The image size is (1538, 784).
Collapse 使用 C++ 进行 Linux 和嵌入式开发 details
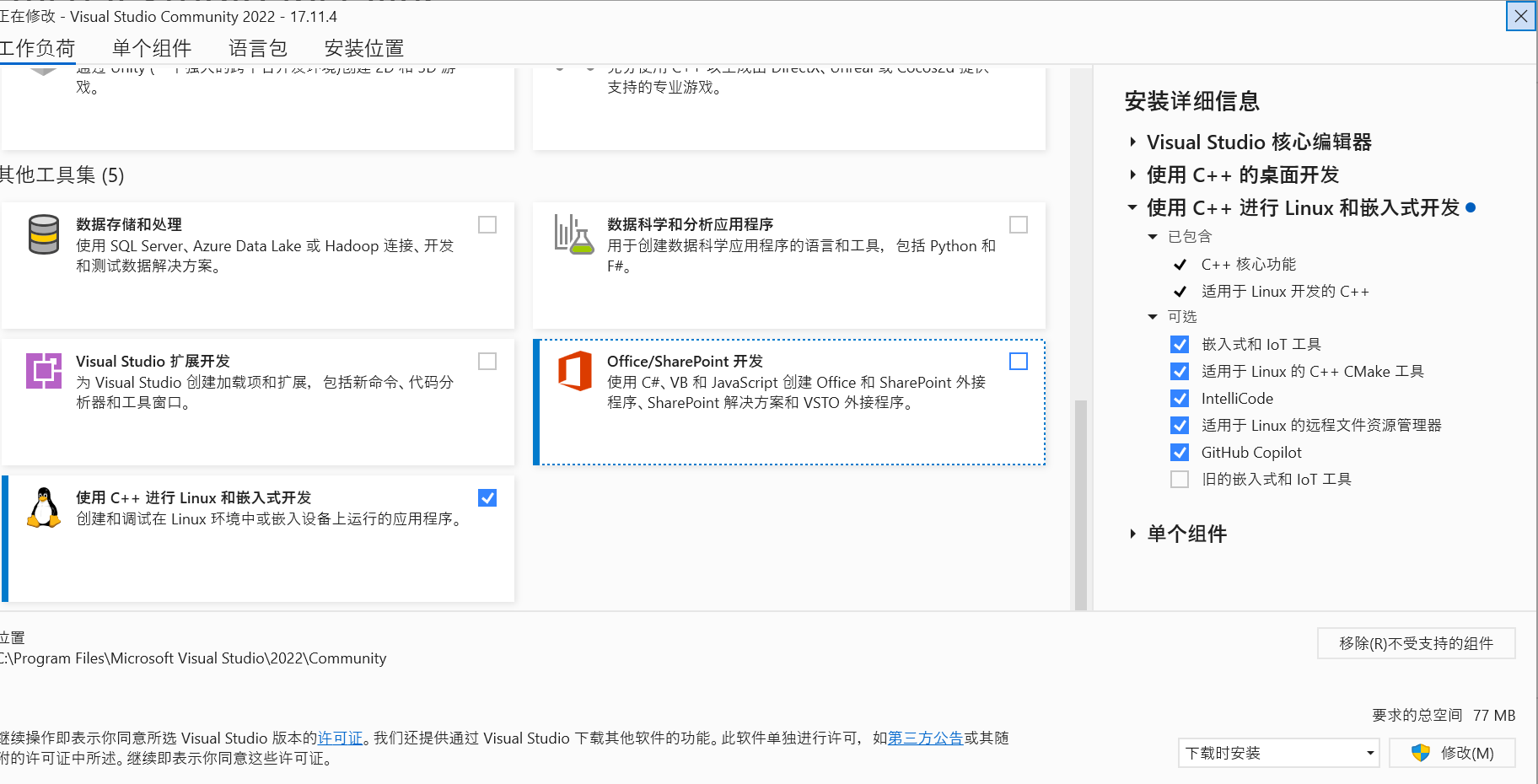tap(1132, 207)
